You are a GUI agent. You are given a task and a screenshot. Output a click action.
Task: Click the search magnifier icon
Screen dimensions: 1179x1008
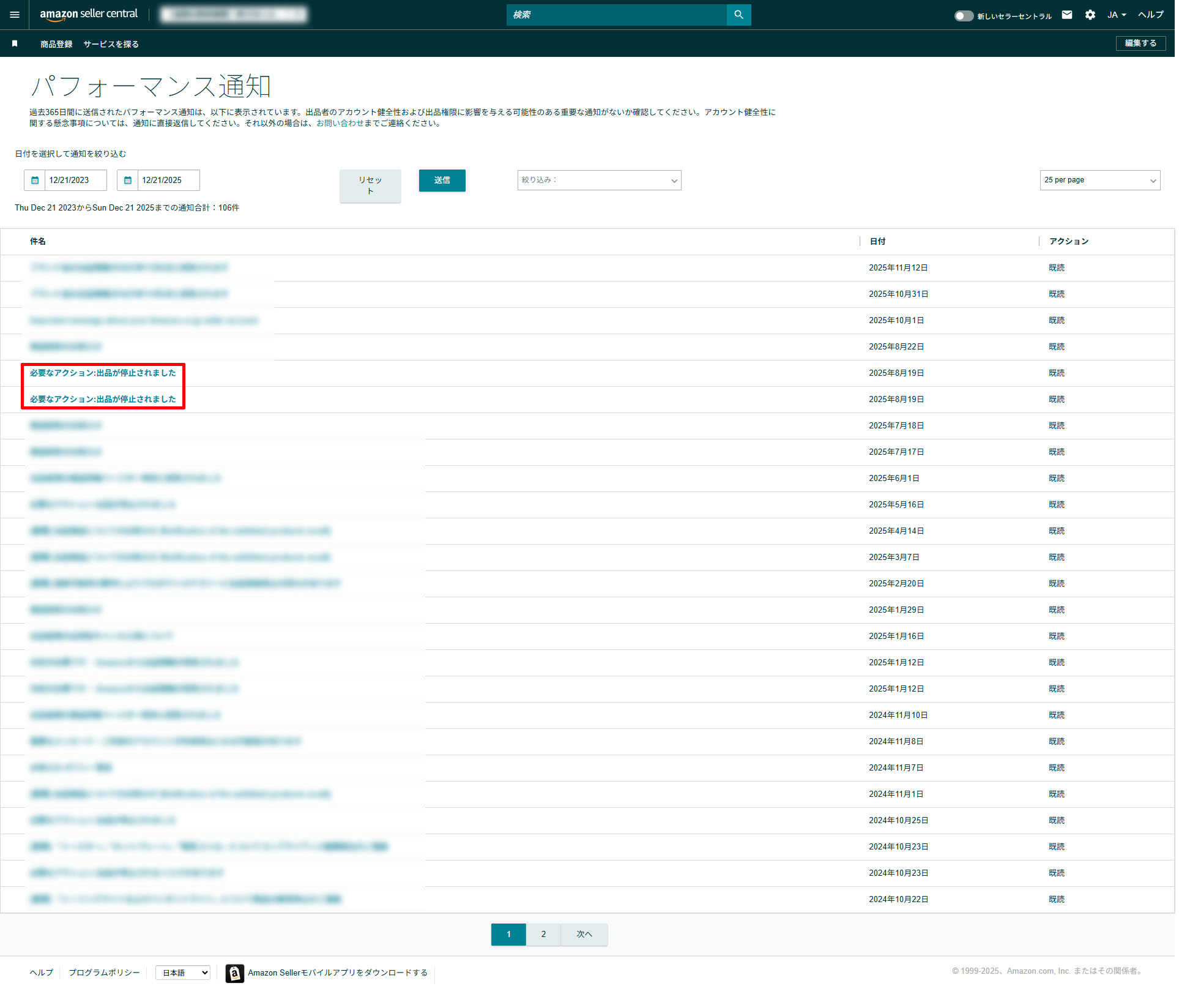(738, 15)
